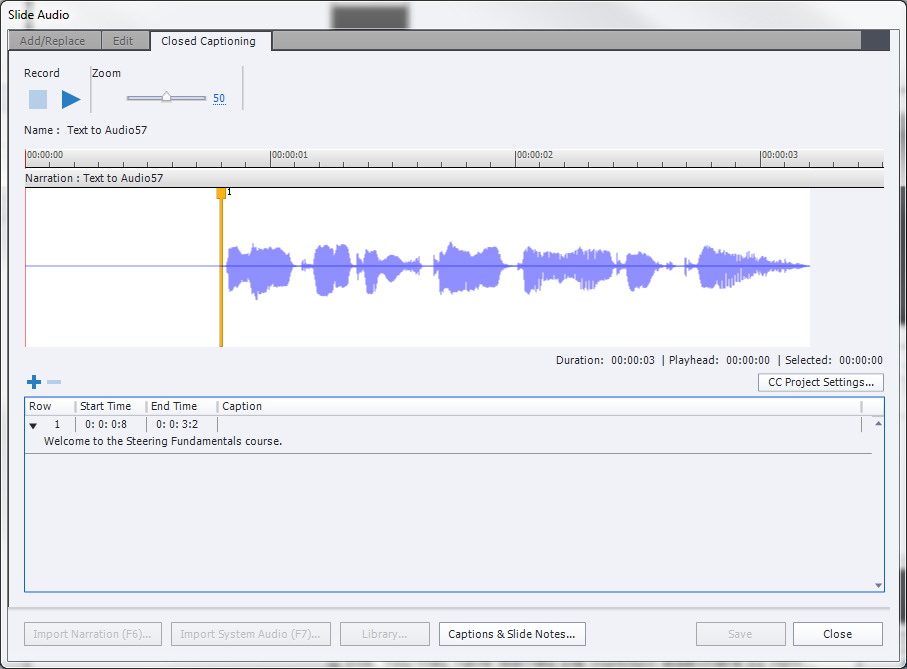907x669 pixels.
Task: Open CC Project Settings
Action: tap(820, 382)
